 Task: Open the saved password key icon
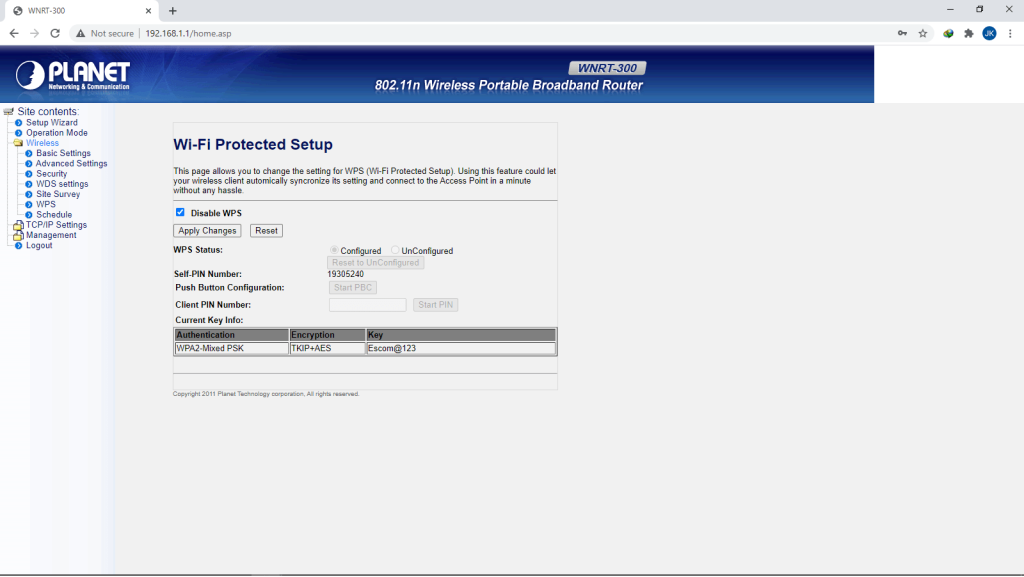(902, 33)
